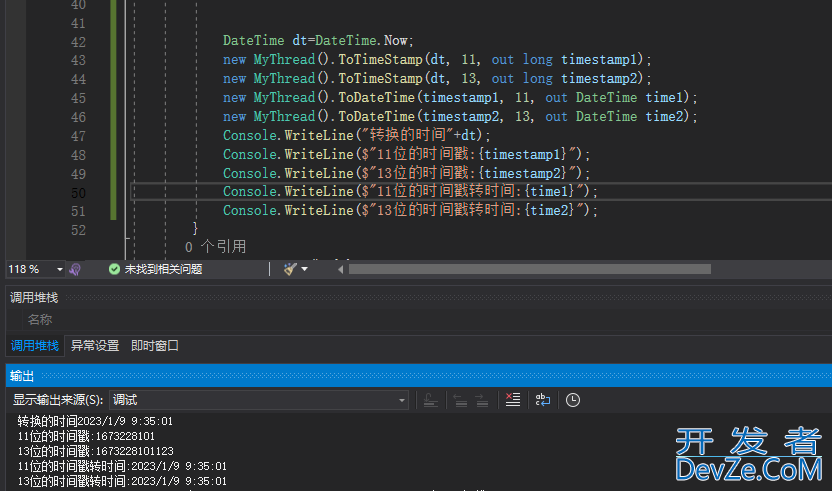
Task: Click the go to previous message icon
Action: click(x=461, y=400)
